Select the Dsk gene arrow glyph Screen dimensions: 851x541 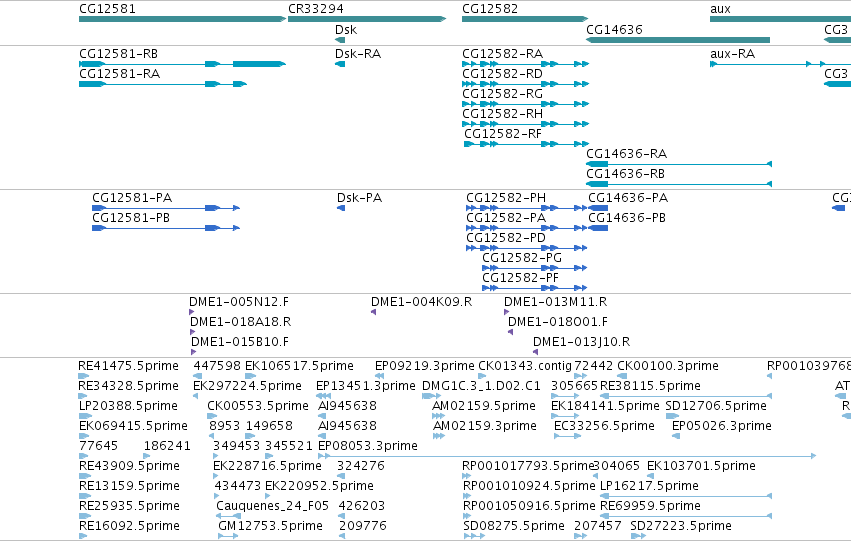[340, 40]
